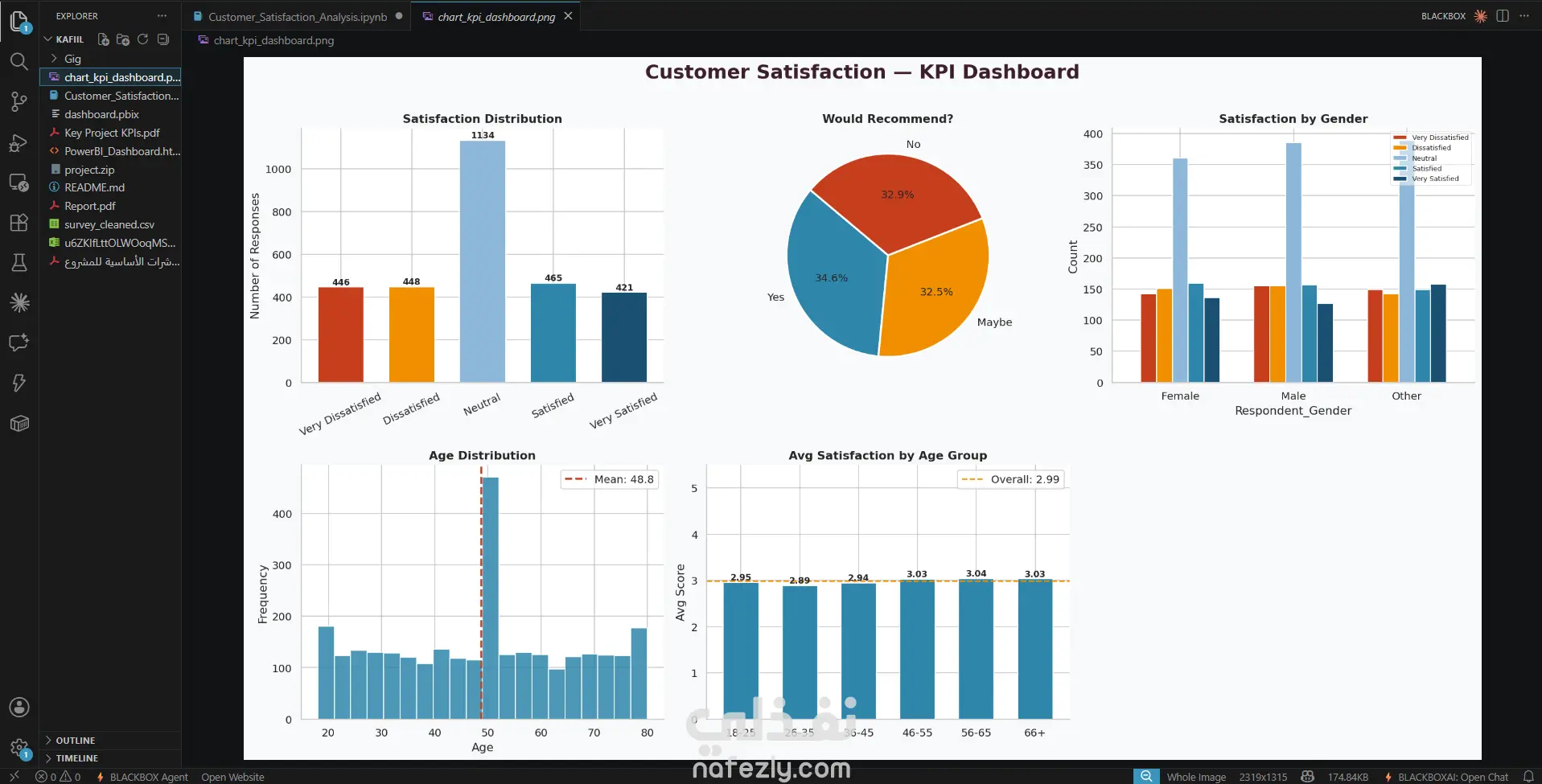The width and height of the screenshot is (1542, 784).
Task: Collapse all folders in explorer
Action: pyautogui.click(x=163, y=39)
